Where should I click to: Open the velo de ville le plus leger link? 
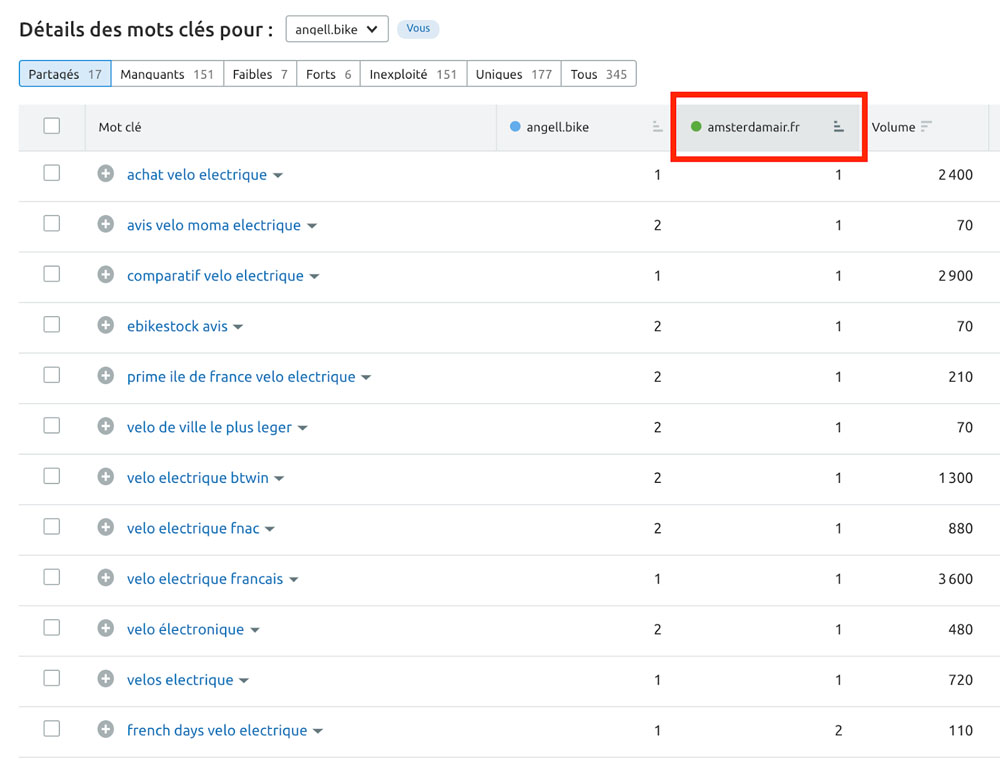coord(209,427)
